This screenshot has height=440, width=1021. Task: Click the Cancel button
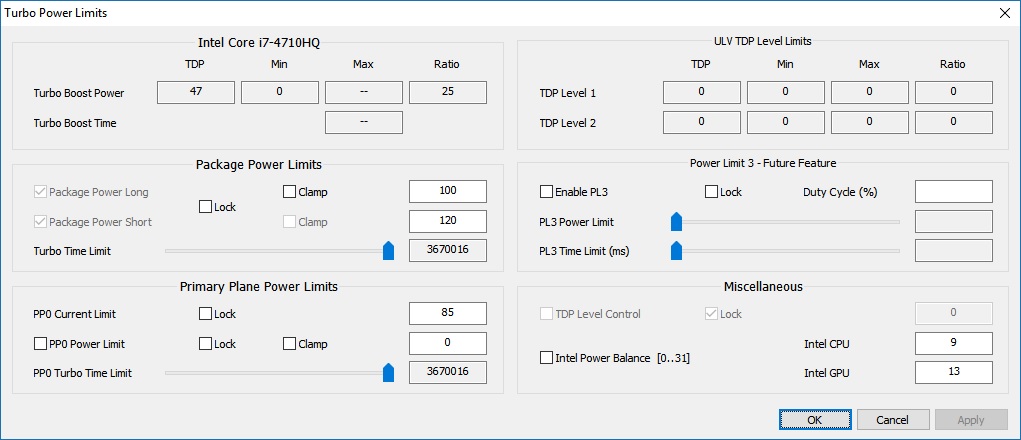pyautogui.click(x=892, y=420)
